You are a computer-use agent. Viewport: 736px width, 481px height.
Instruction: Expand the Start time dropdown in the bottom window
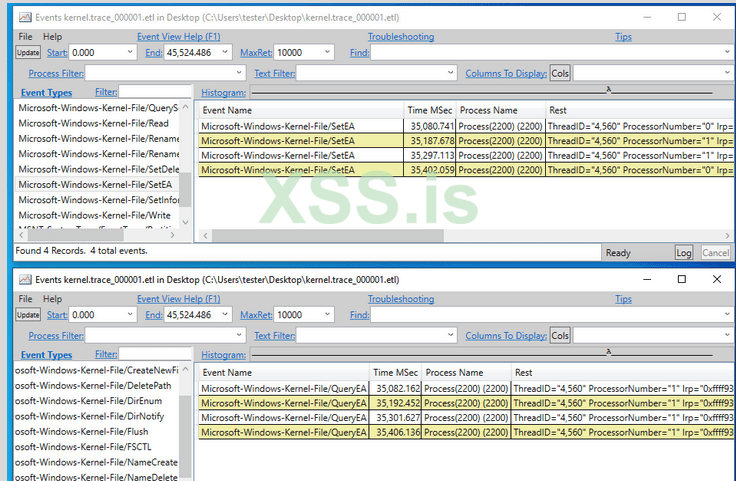(130, 314)
